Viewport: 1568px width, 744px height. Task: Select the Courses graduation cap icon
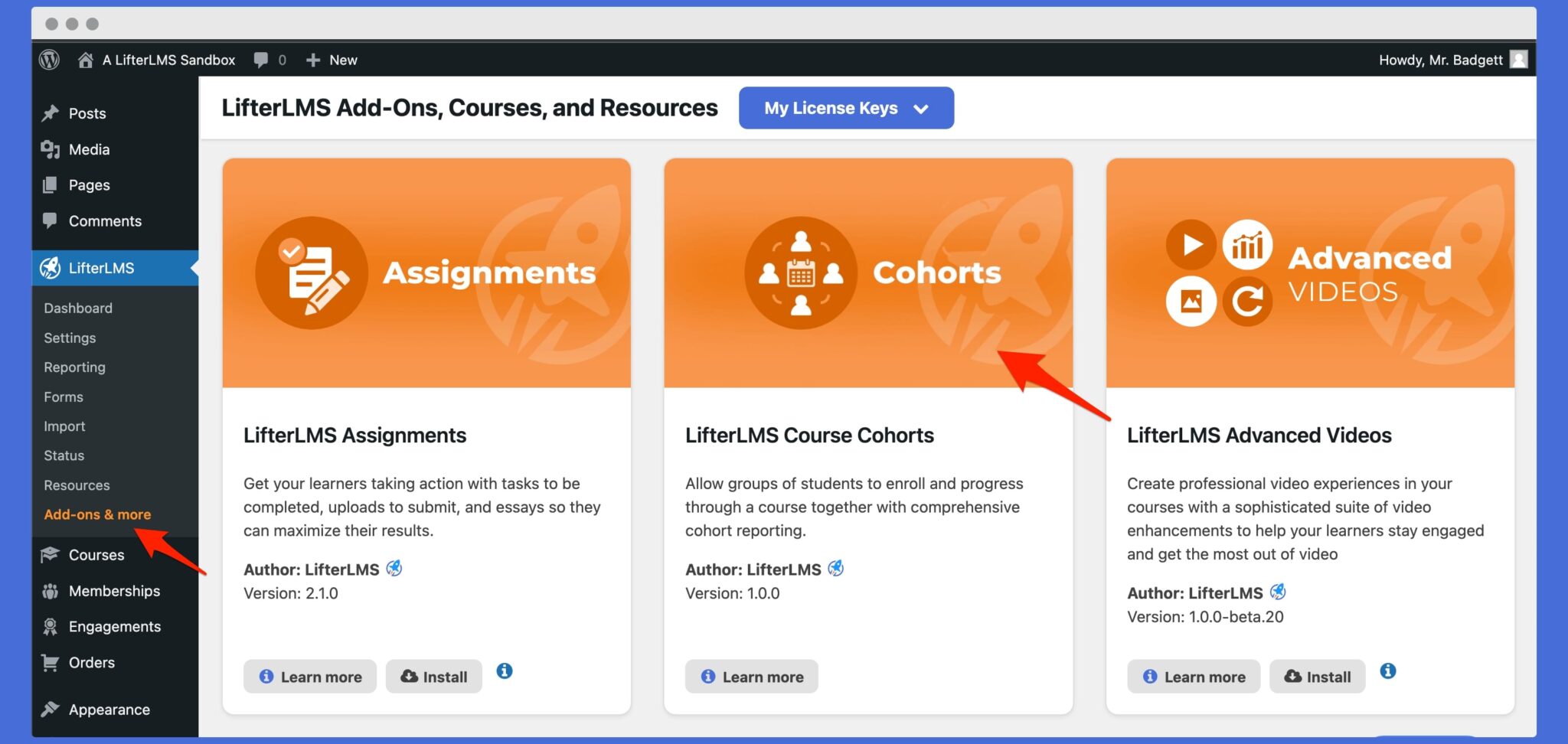pyautogui.click(x=50, y=554)
